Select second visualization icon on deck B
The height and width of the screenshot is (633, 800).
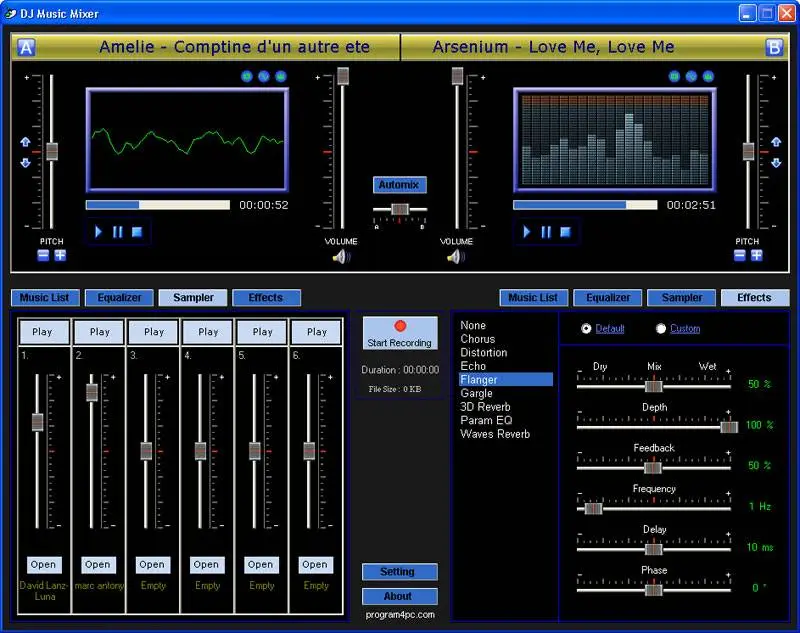tap(691, 77)
